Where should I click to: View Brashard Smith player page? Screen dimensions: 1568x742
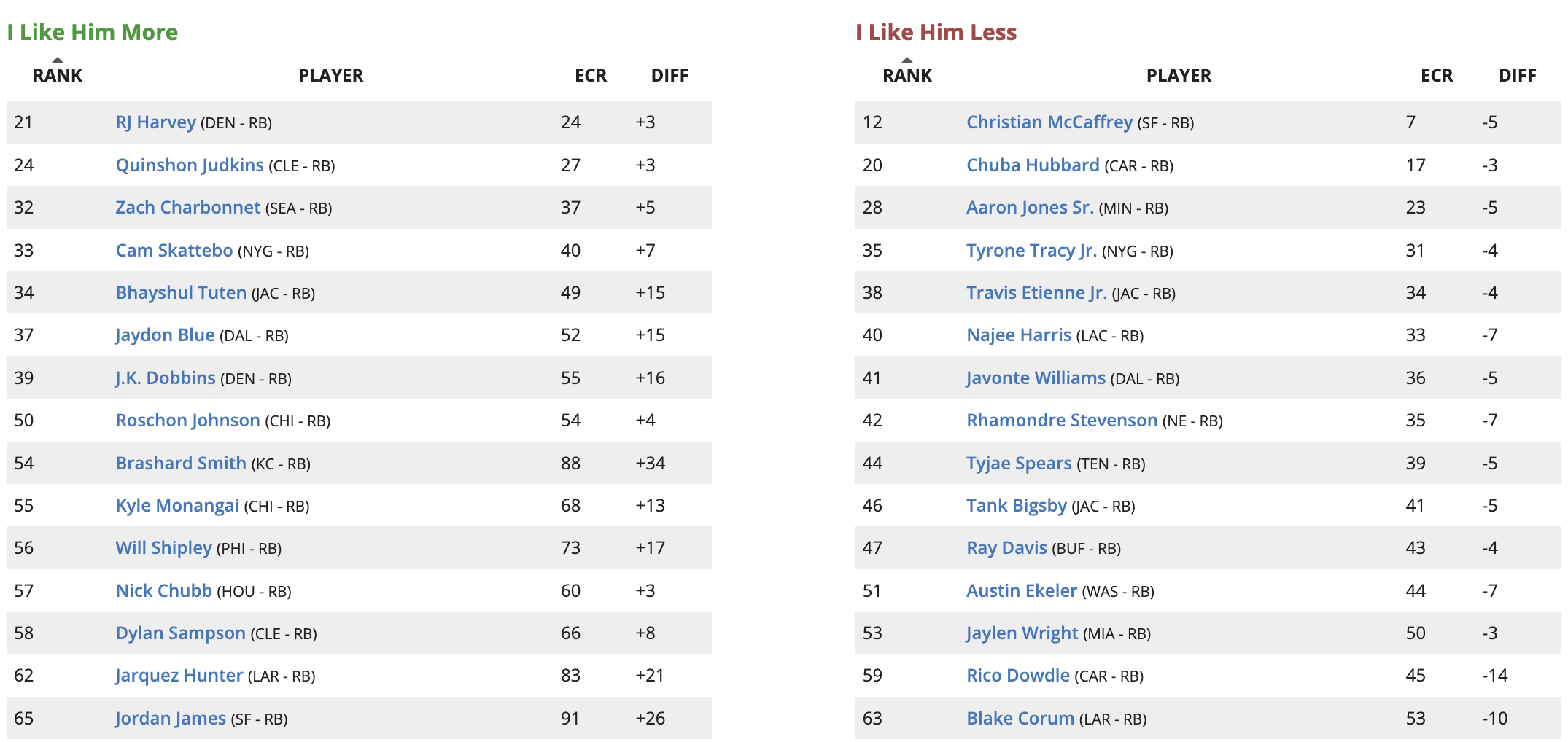(181, 463)
